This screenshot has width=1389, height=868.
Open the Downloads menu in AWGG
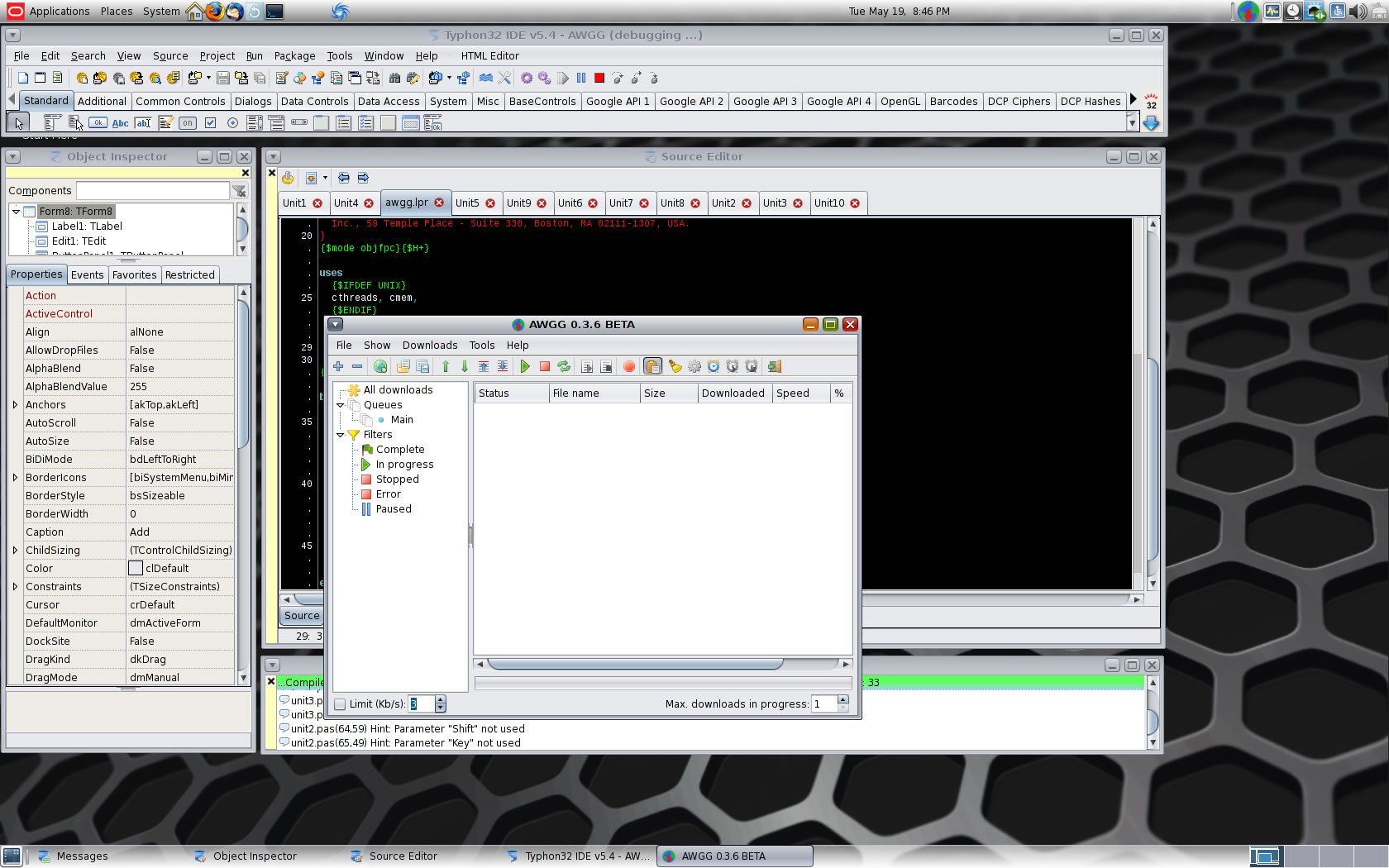(430, 346)
